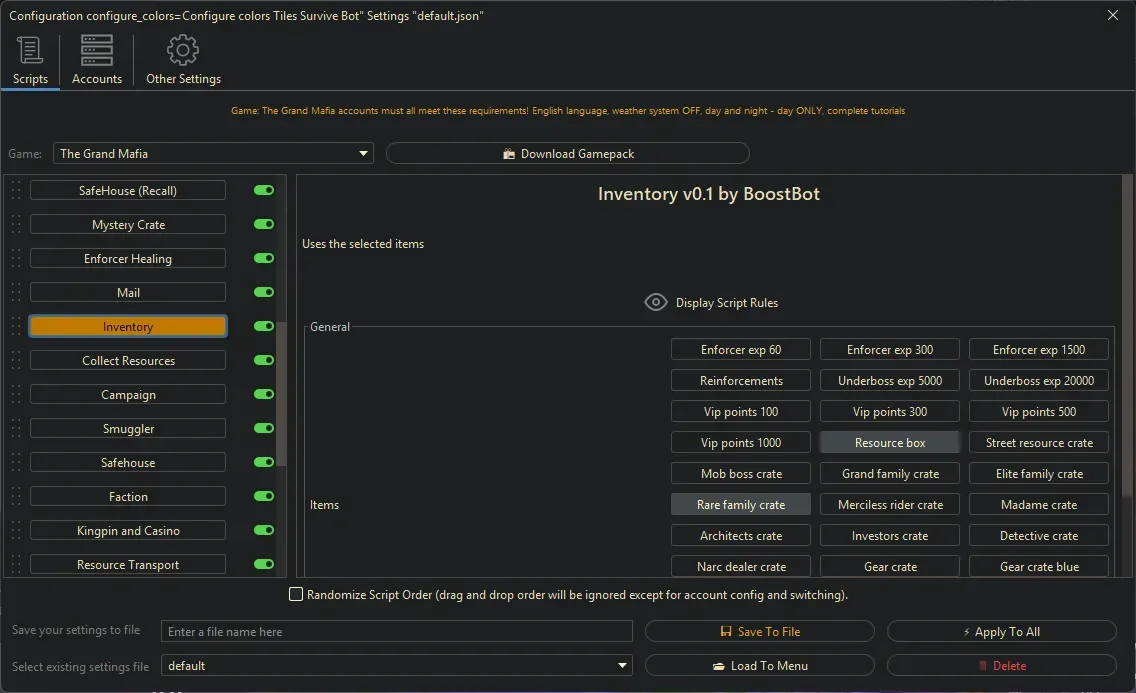Select the Detective crate item
This screenshot has width=1136, height=693.
[x=1039, y=536]
